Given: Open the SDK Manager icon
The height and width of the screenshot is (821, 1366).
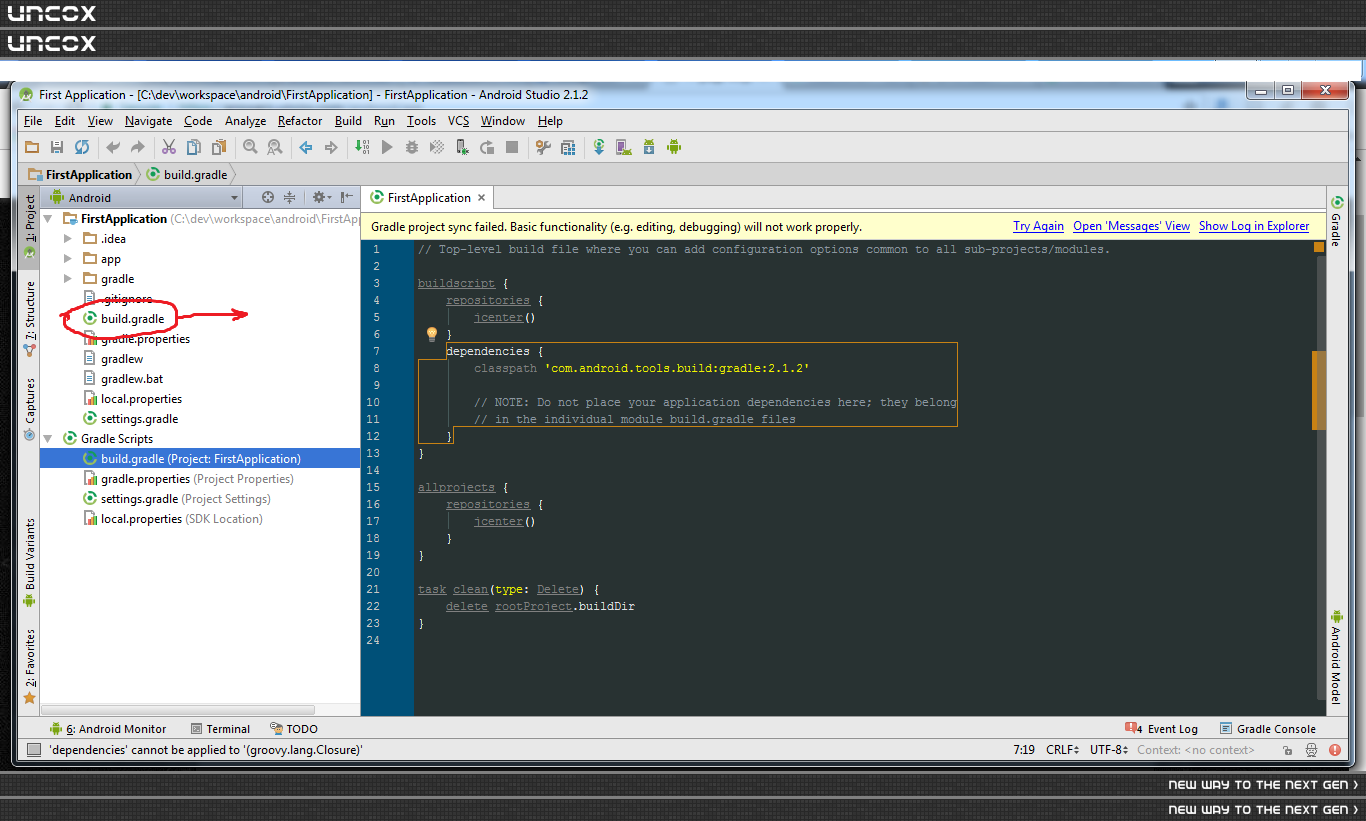Looking at the screenshot, I should 649,147.
